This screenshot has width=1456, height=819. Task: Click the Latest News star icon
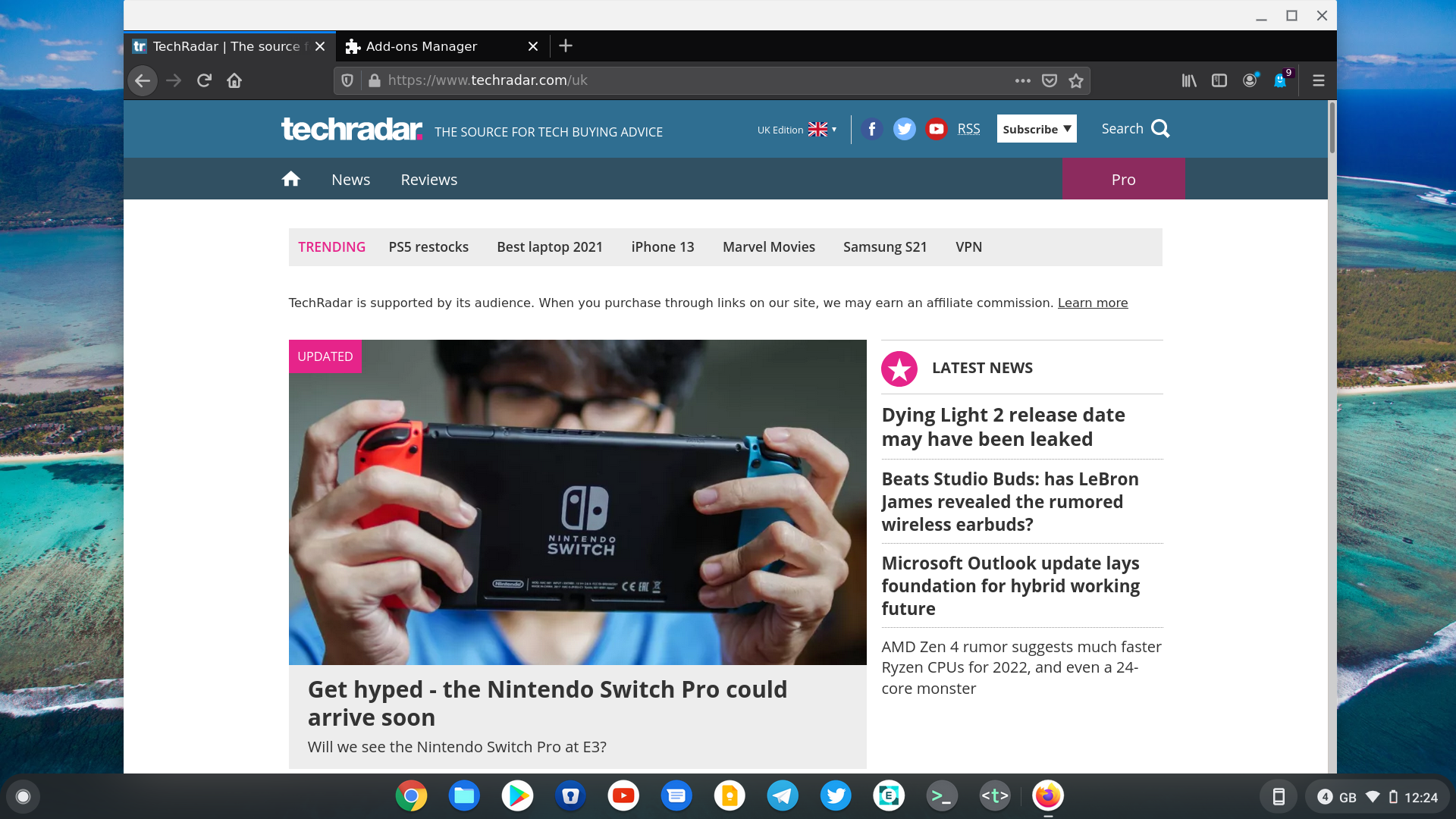click(x=899, y=369)
